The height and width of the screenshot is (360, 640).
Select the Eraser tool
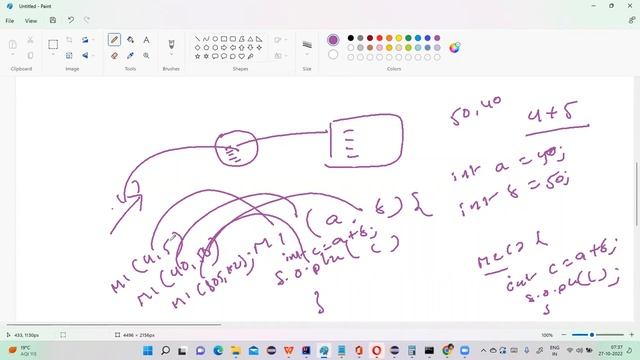[x=114, y=56]
